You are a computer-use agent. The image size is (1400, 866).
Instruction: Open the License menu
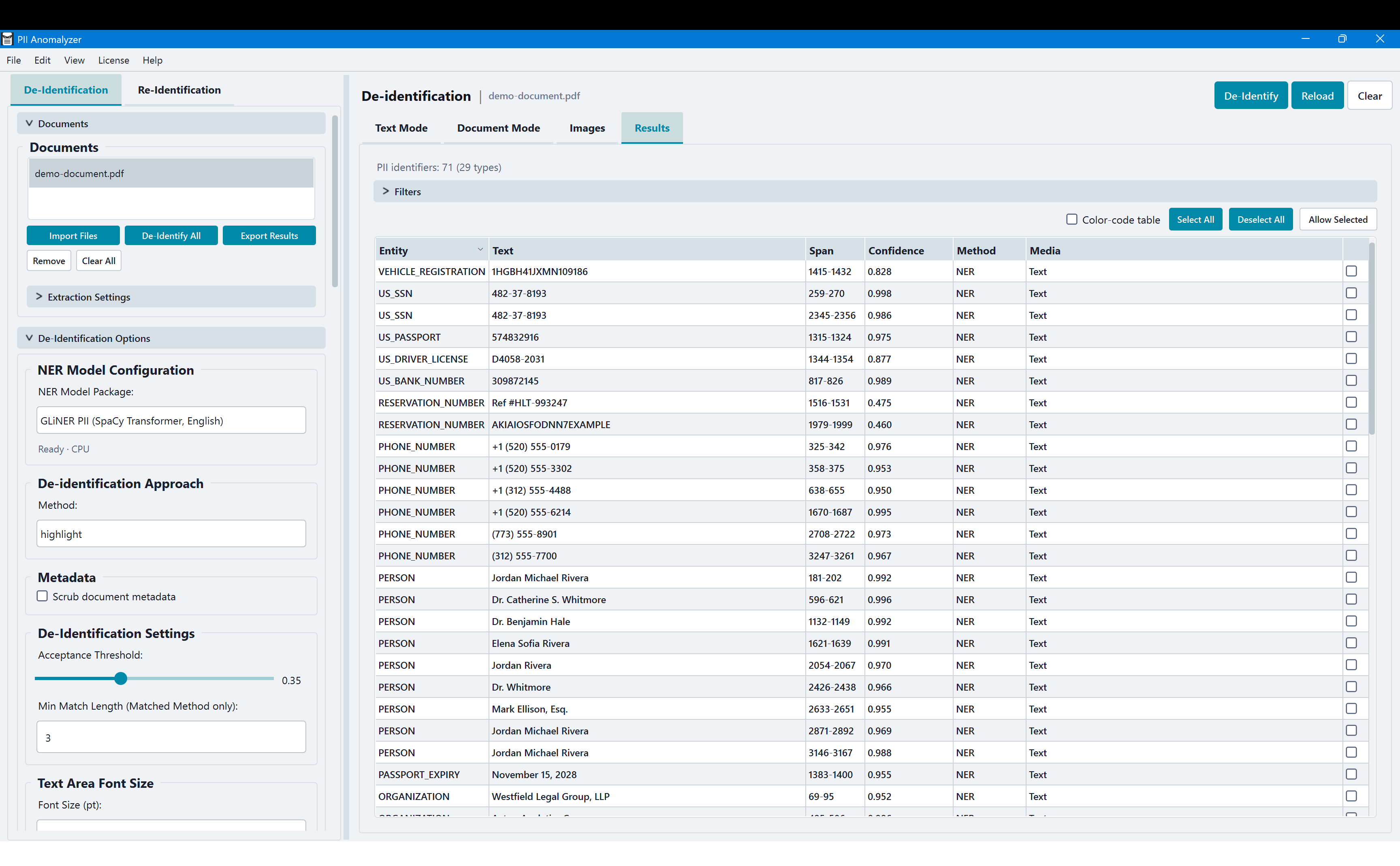[x=113, y=60]
